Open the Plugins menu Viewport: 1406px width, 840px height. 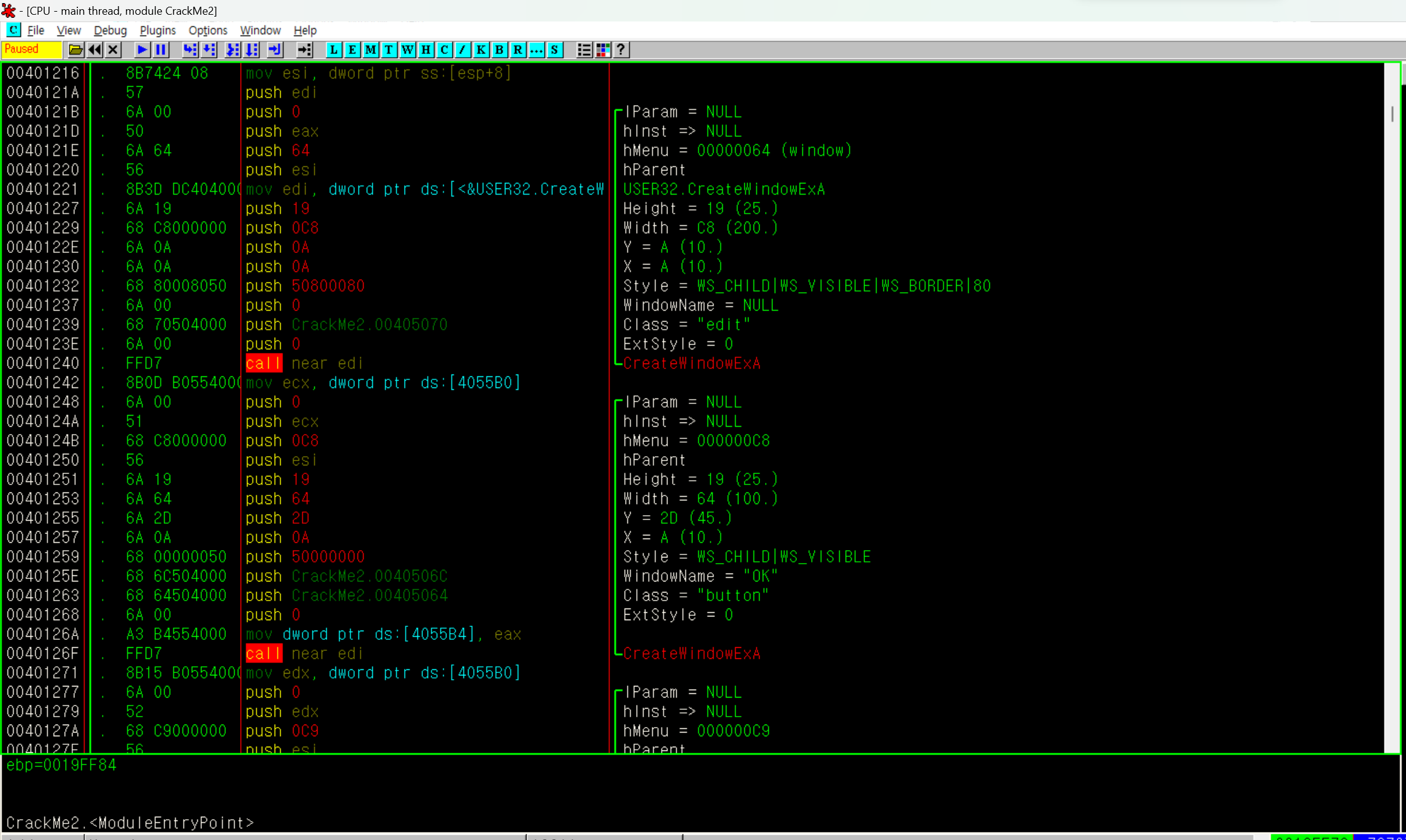(x=157, y=30)
